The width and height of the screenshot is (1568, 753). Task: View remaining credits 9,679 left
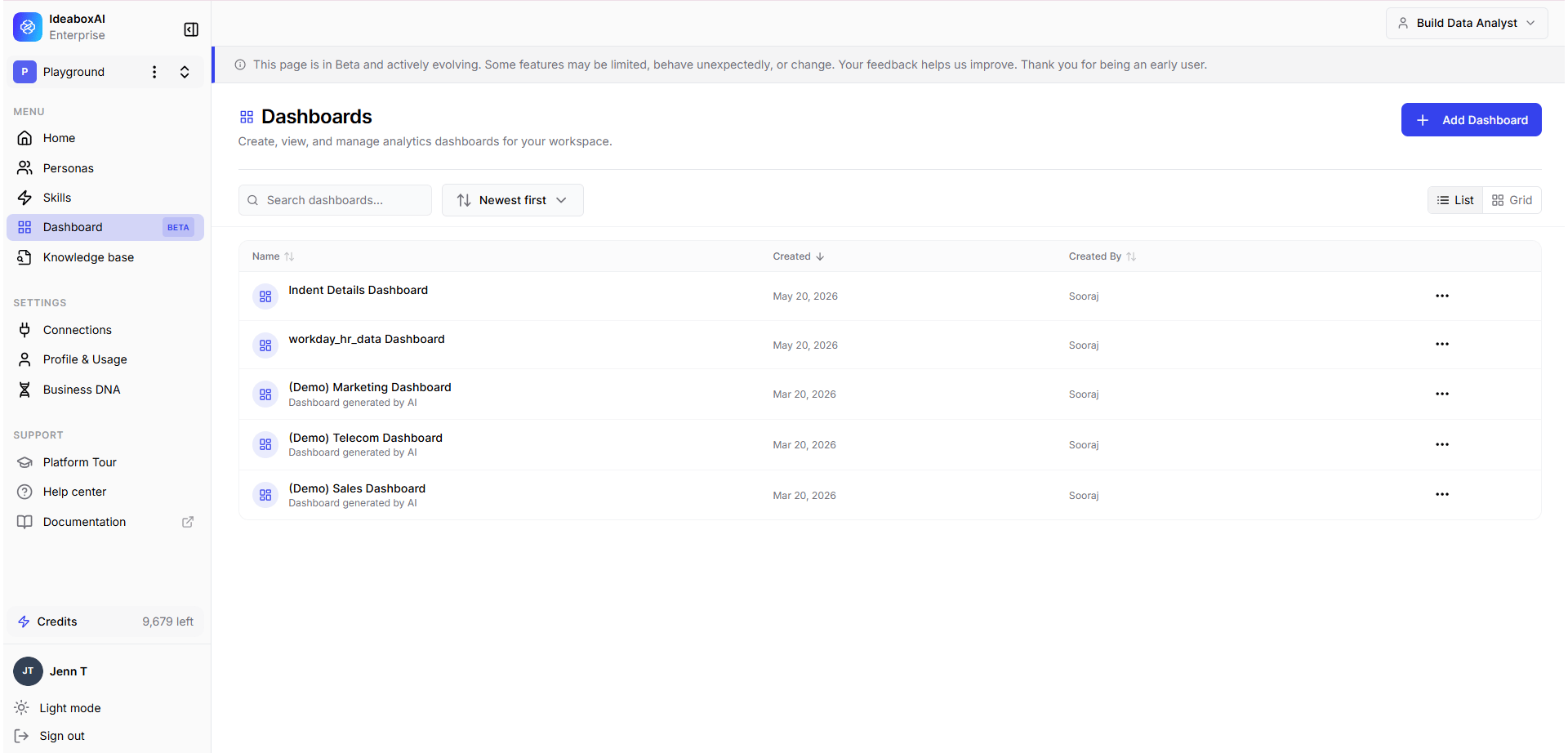(167, 622)
